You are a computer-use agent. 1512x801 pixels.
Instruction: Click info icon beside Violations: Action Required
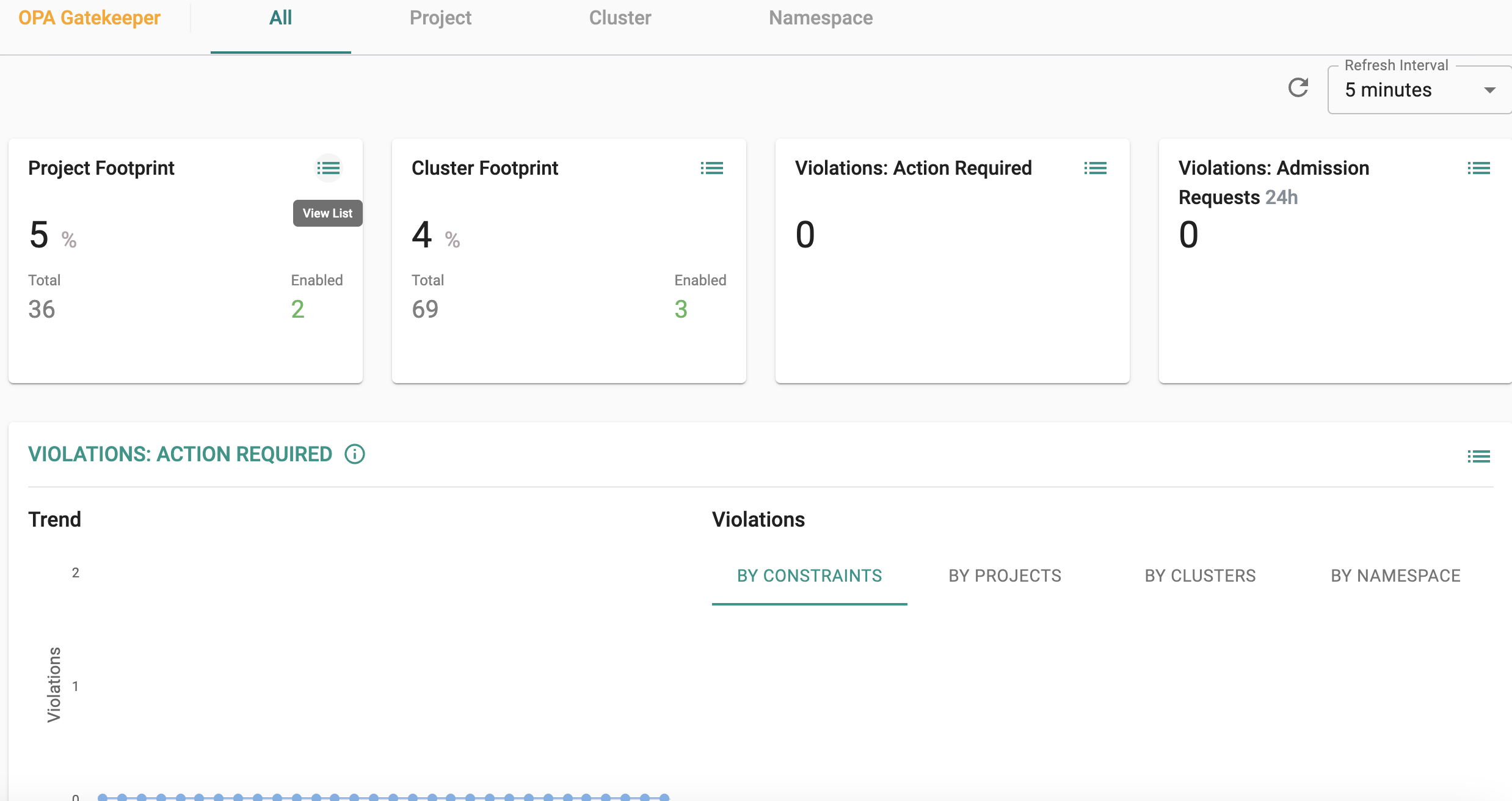pyautogui.click(x=355, y=454)
